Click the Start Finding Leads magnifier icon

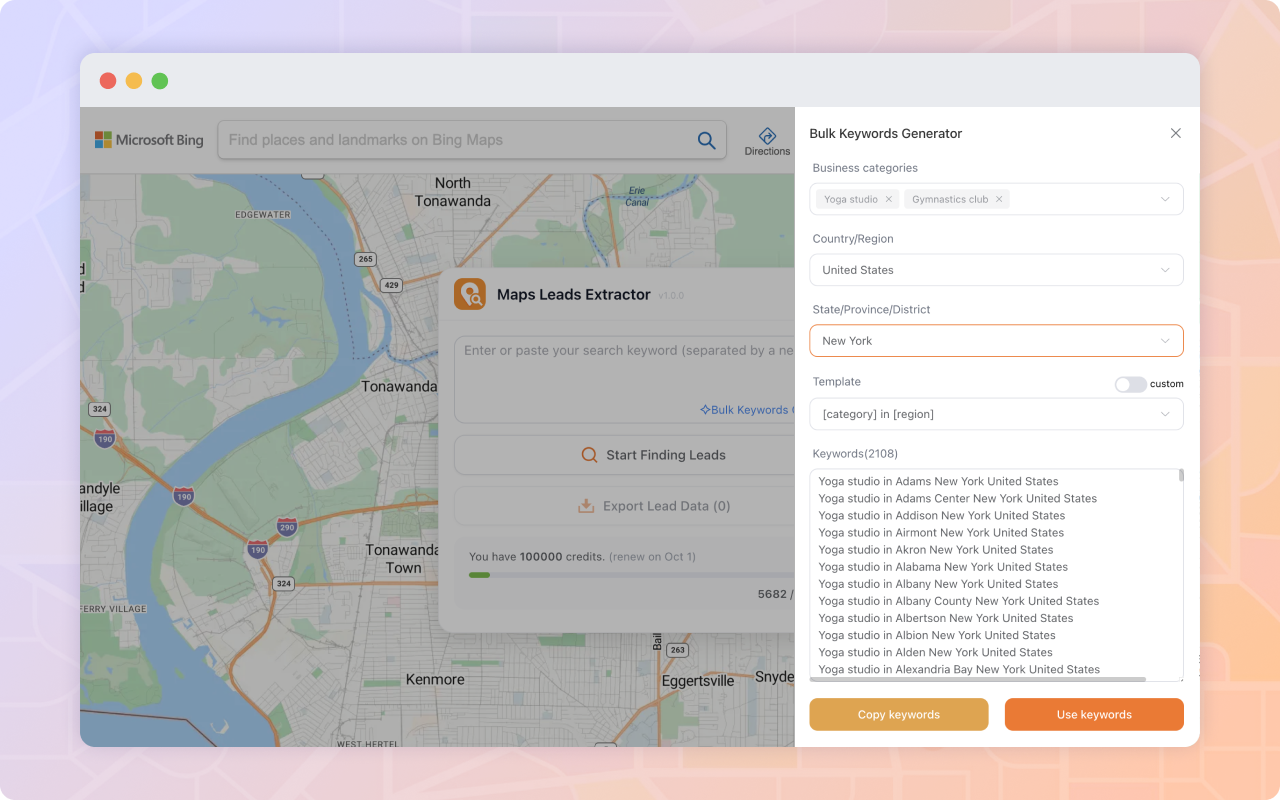click(589, 455)
